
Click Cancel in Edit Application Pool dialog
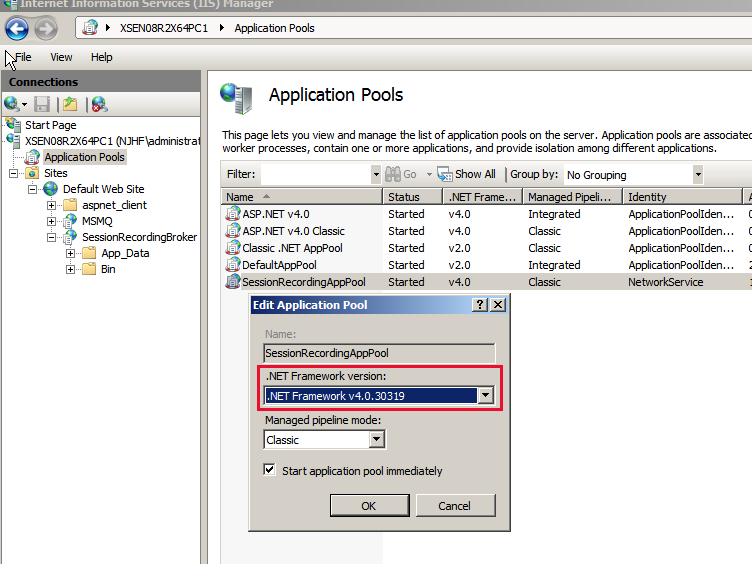(x=454, y=506)
